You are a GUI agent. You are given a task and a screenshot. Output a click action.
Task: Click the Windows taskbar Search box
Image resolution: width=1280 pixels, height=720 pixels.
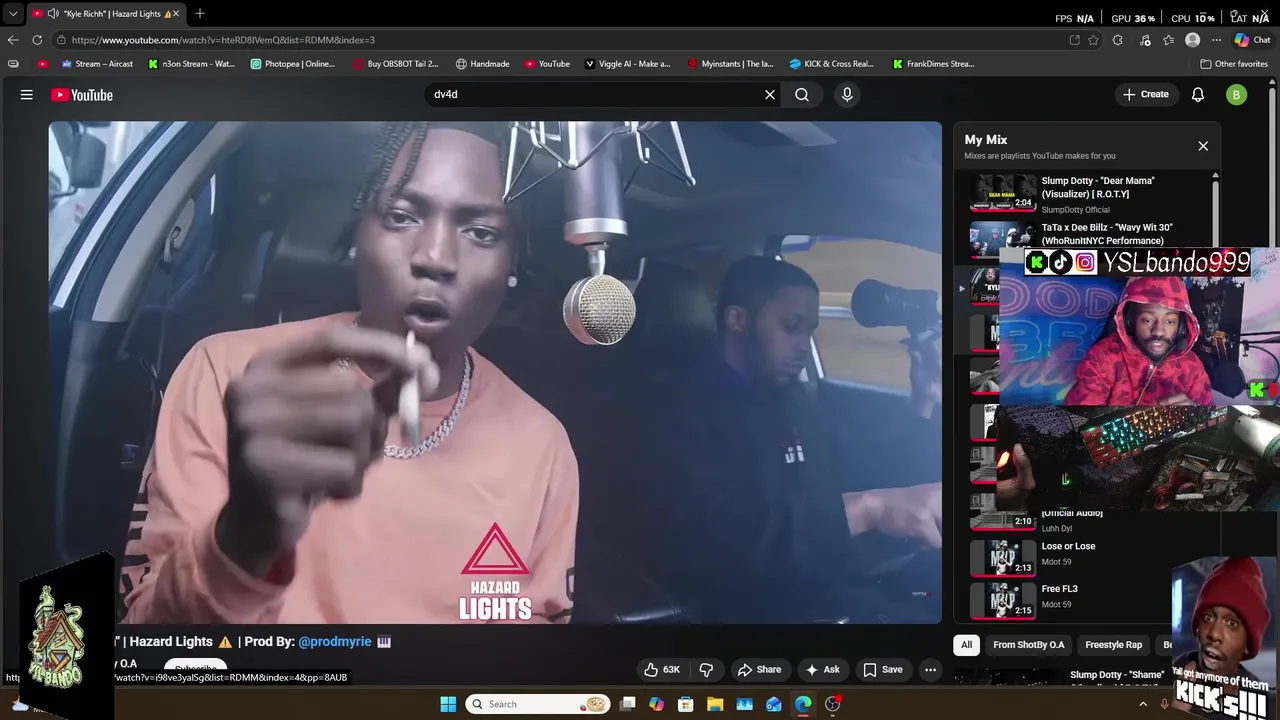coord(540,704)
